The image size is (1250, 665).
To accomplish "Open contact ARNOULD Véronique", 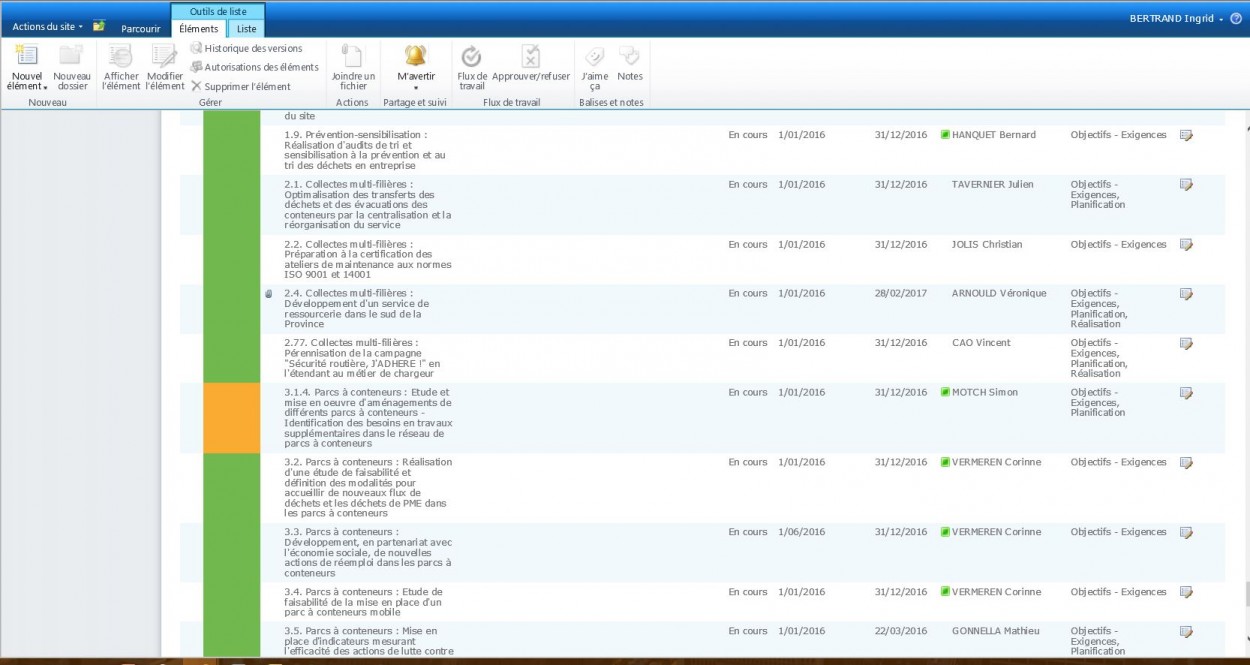I will 999,293.
